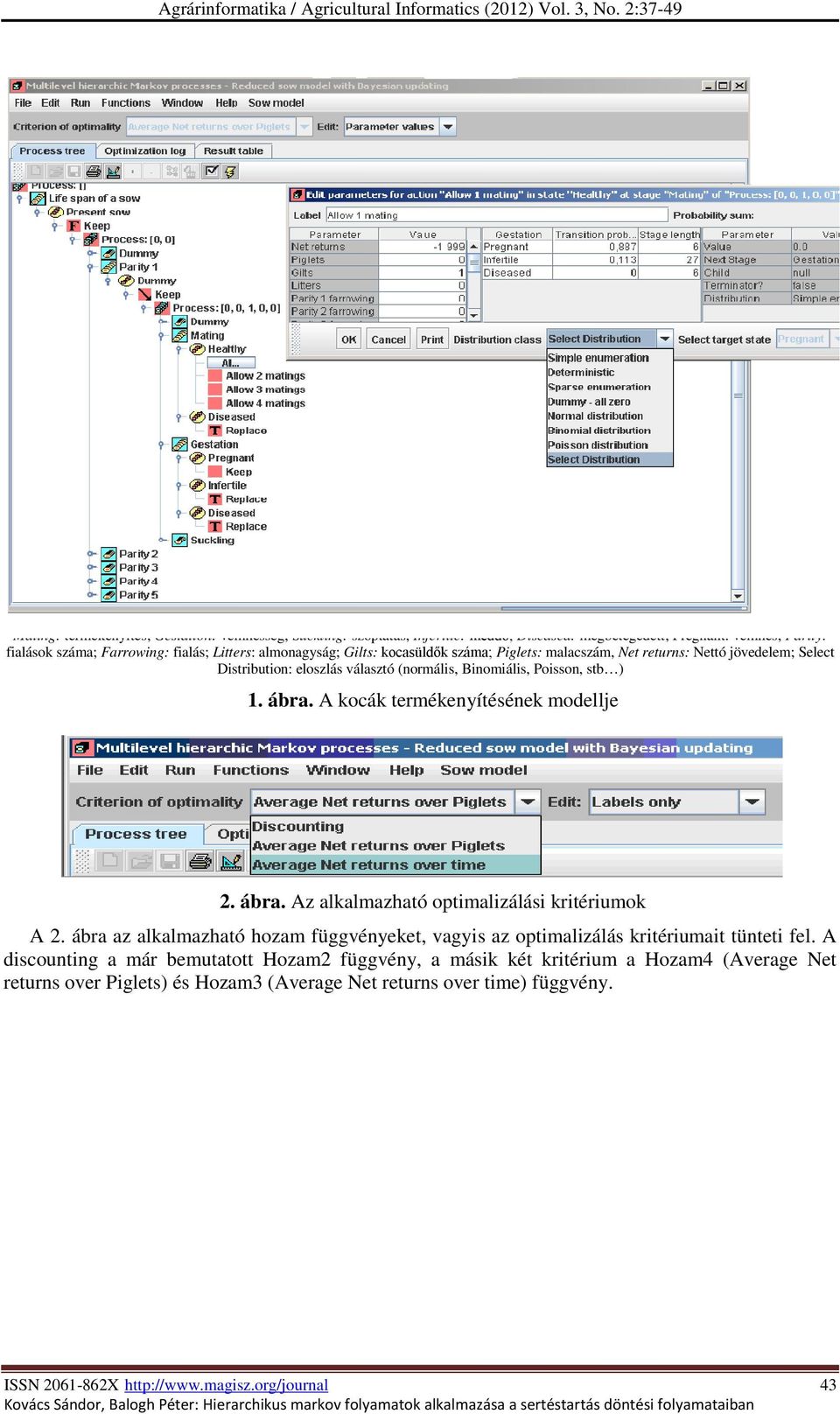Screen dimensions: 840x1414
Task: Switch to the 'Optimization log' tab
Action: coord(145,150)
